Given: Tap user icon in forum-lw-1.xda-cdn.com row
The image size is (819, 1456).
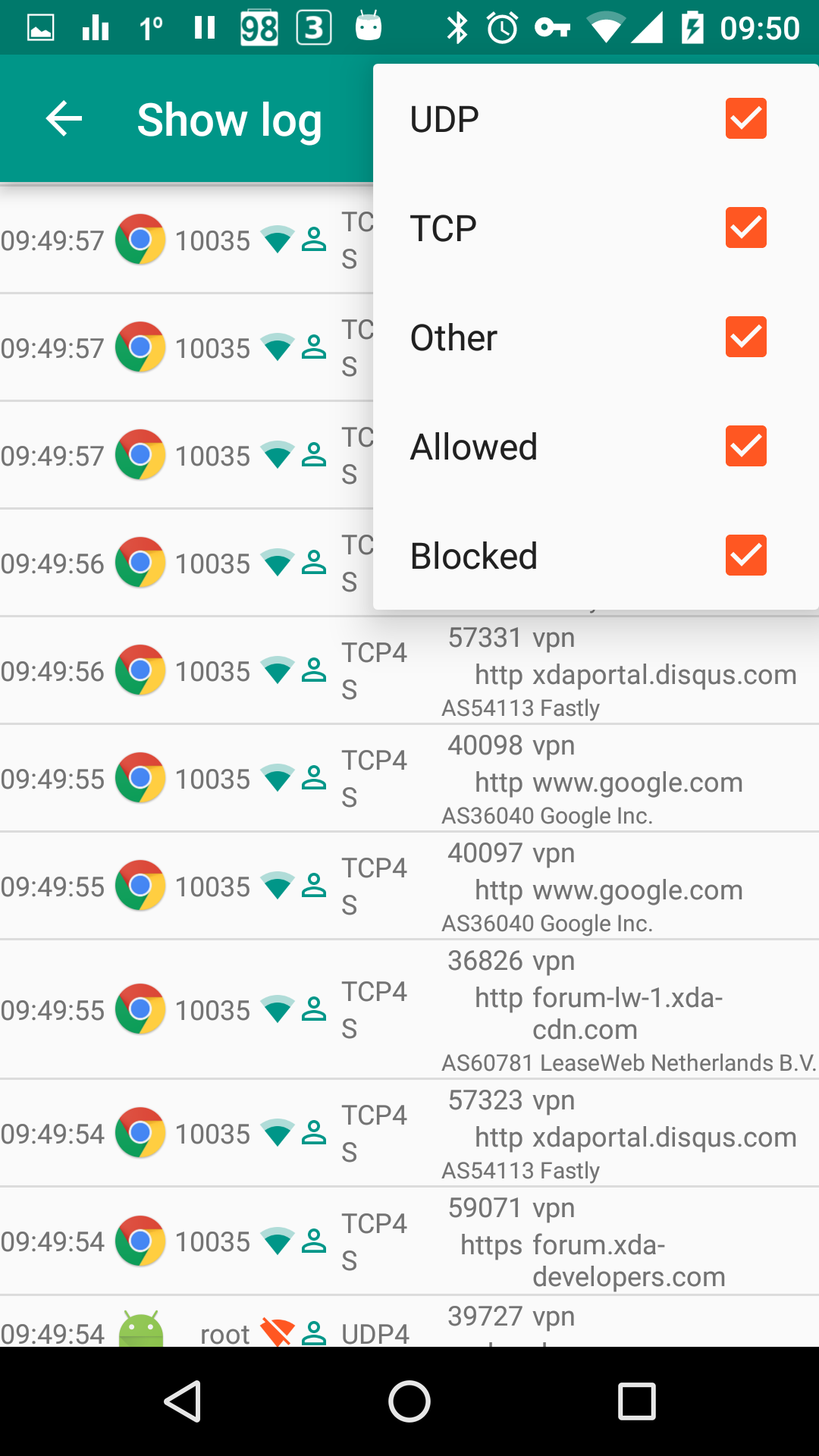Looking at the screenshot, I should (314, 1009).
